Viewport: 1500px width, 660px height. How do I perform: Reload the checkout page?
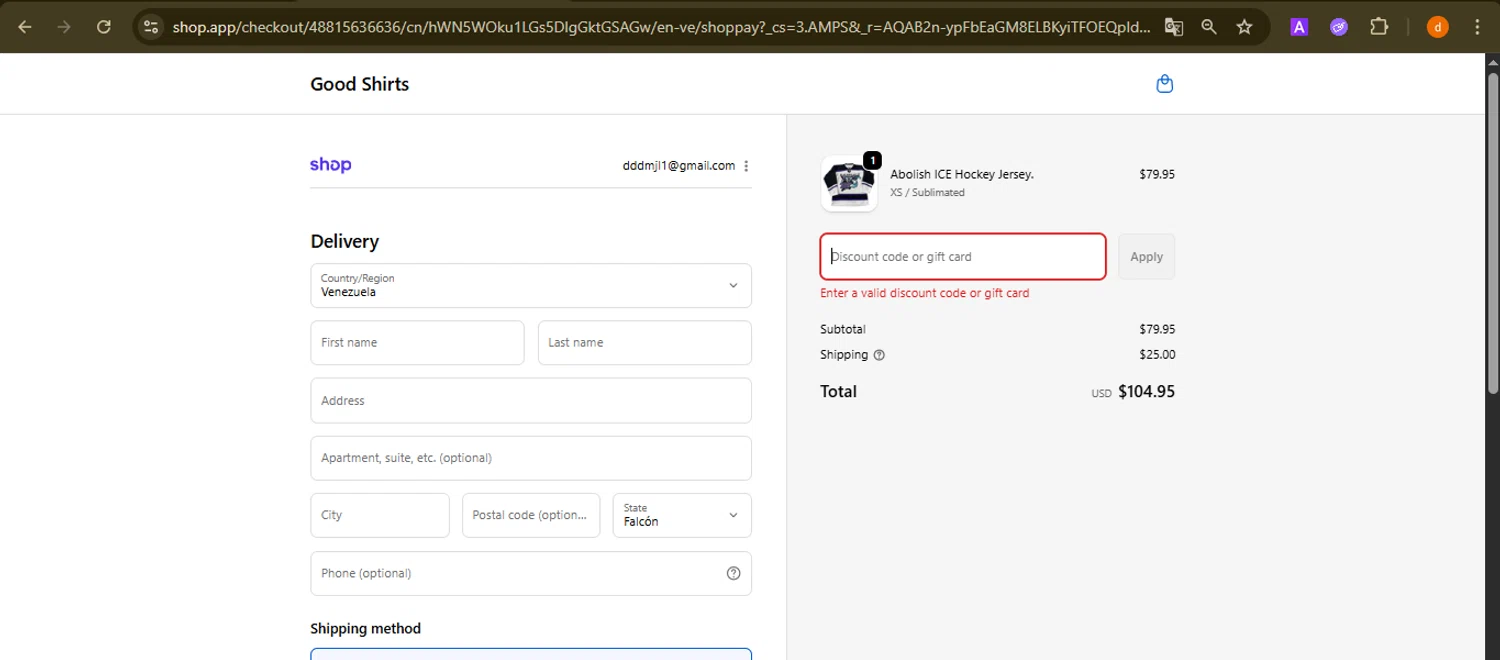coord(104,27)
